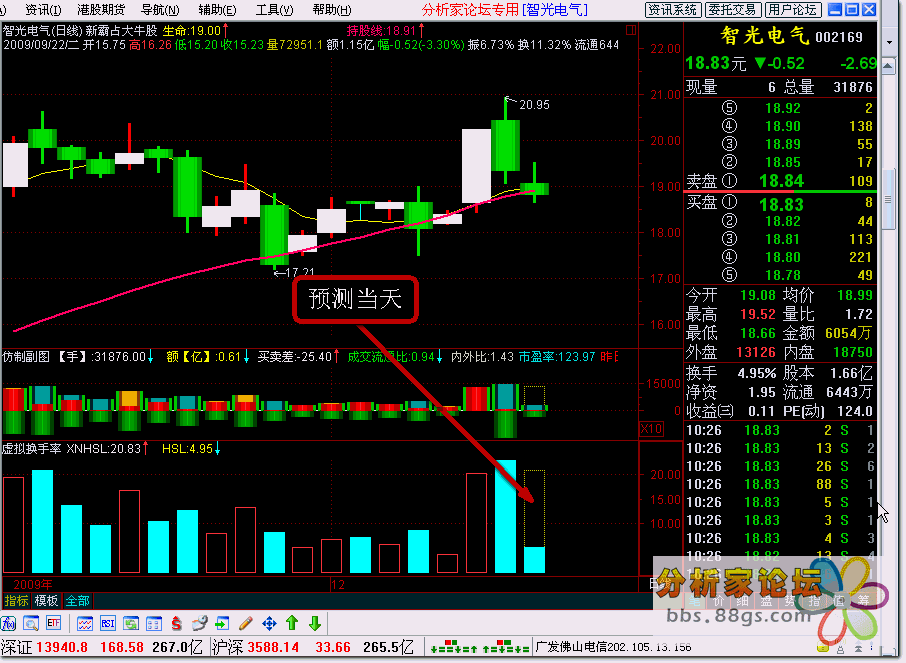Select the RSI indicator toolbar icon

[107, 623]
